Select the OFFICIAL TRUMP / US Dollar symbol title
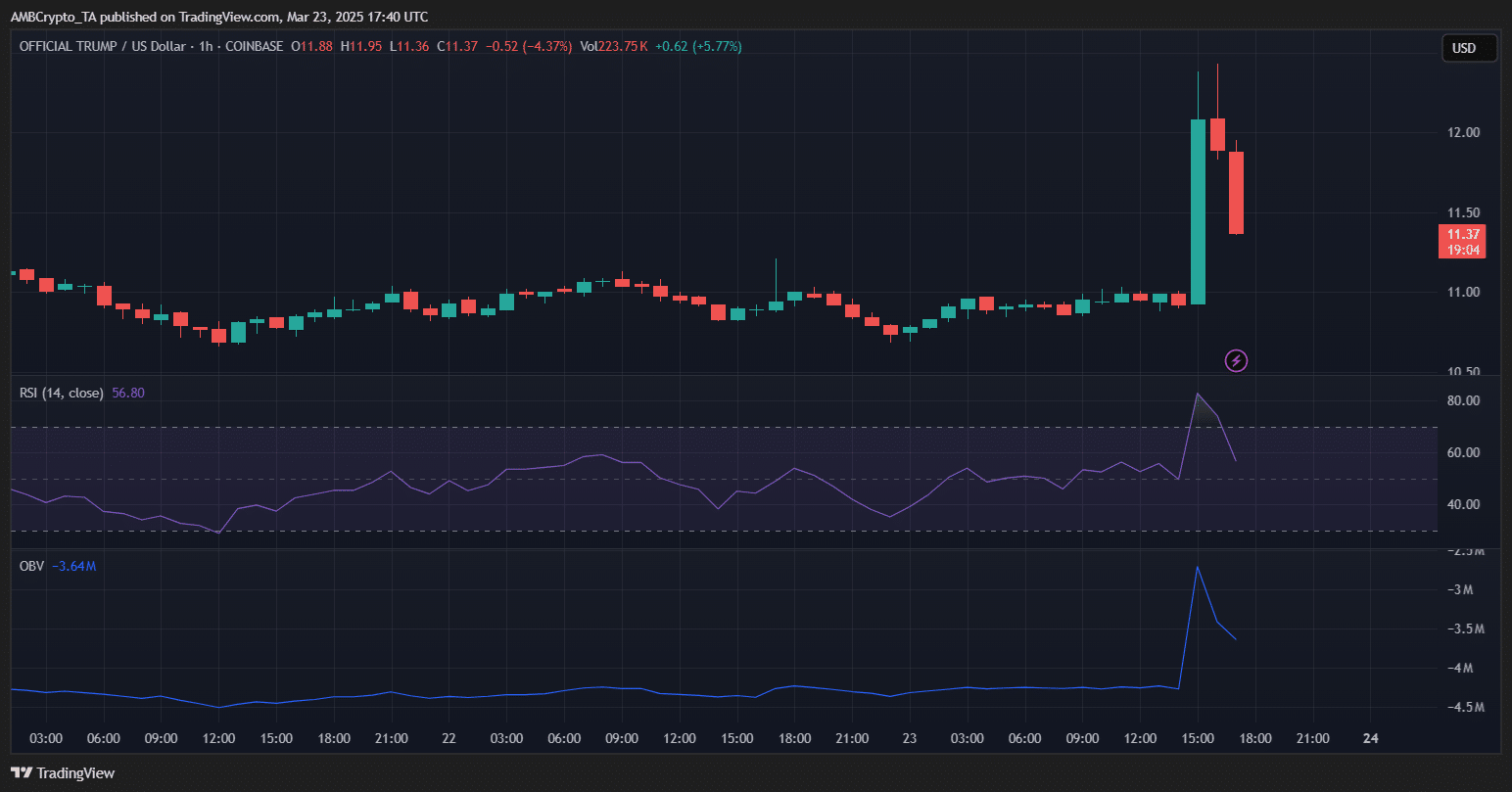 tap(102, 46)
